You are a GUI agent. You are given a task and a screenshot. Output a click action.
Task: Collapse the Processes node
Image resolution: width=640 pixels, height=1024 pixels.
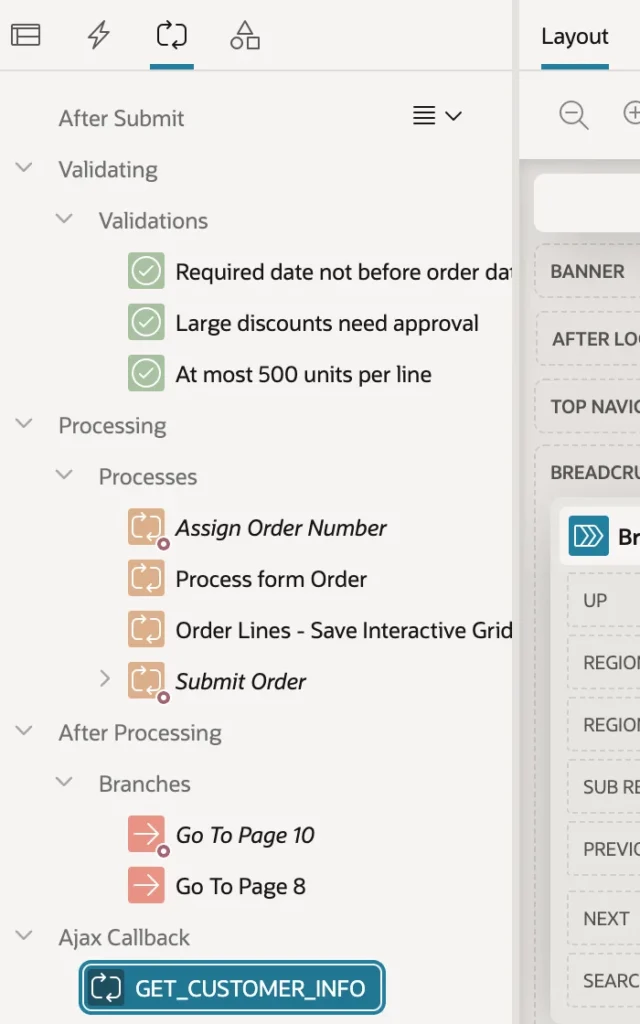click(64, 475)
